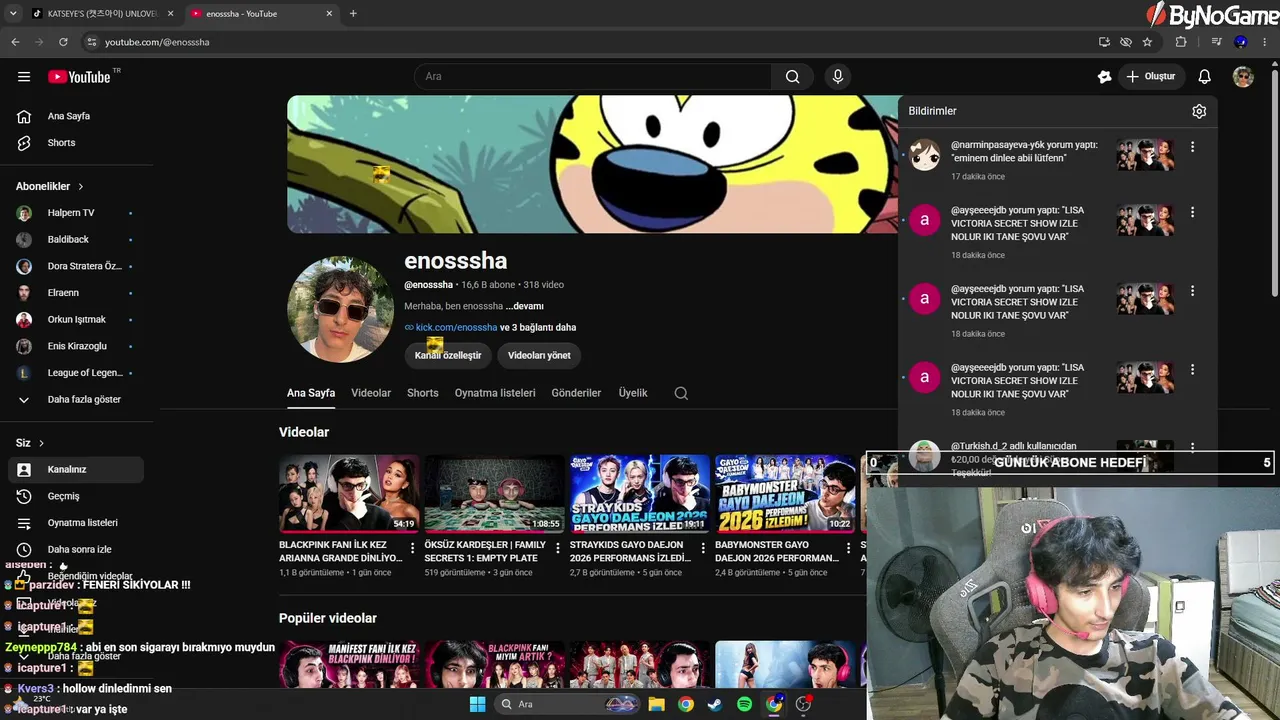Start voice search with the microphone
This screenshot has height=720, width=1280.
838,77
